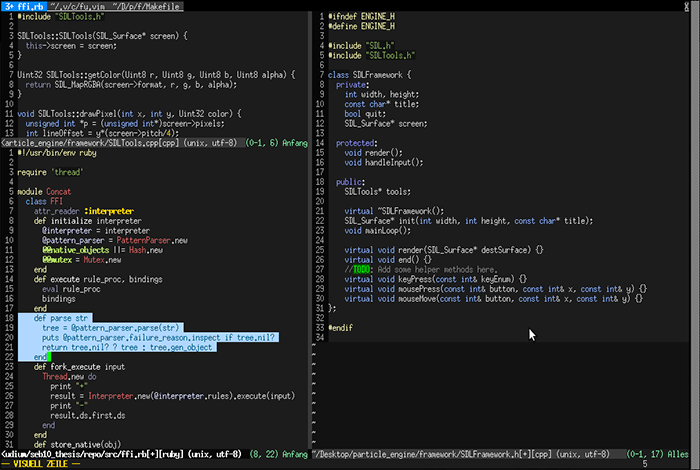Click the '#endif' line in right pane
This screenshot has height=470, width=700.
[341, 327]
